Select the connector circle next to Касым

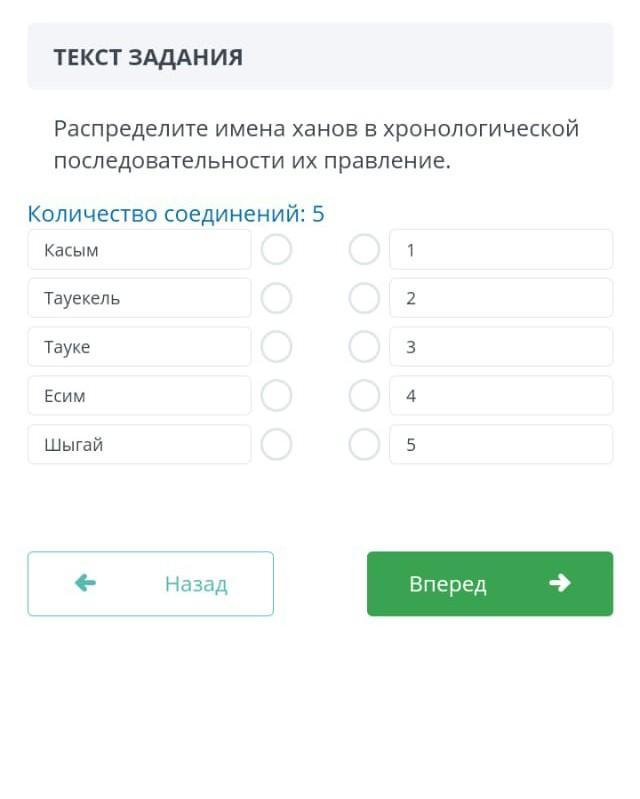pyautogui.click(x=276, y=250)
